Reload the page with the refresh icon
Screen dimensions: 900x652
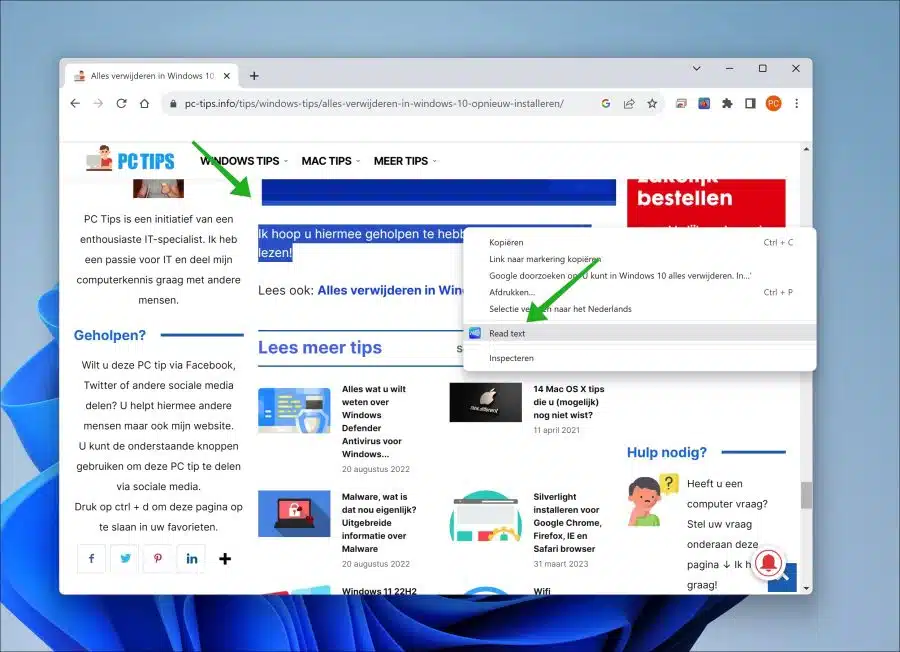coord(121,103)
